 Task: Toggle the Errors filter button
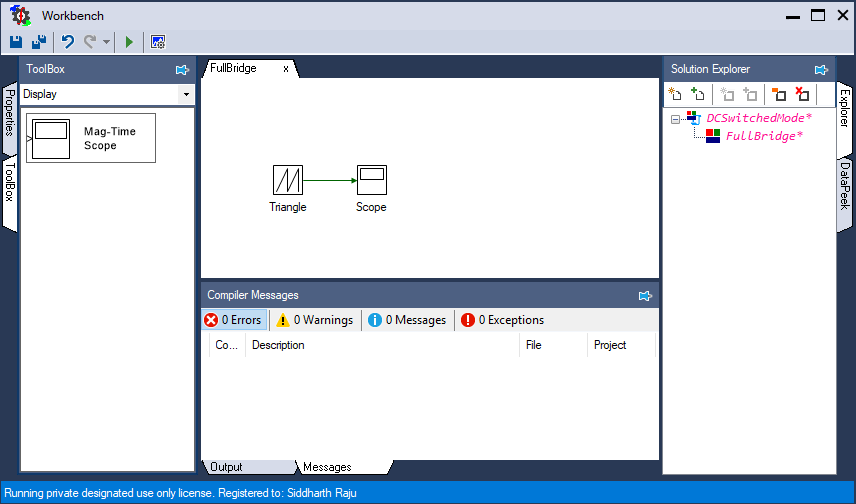233,320
